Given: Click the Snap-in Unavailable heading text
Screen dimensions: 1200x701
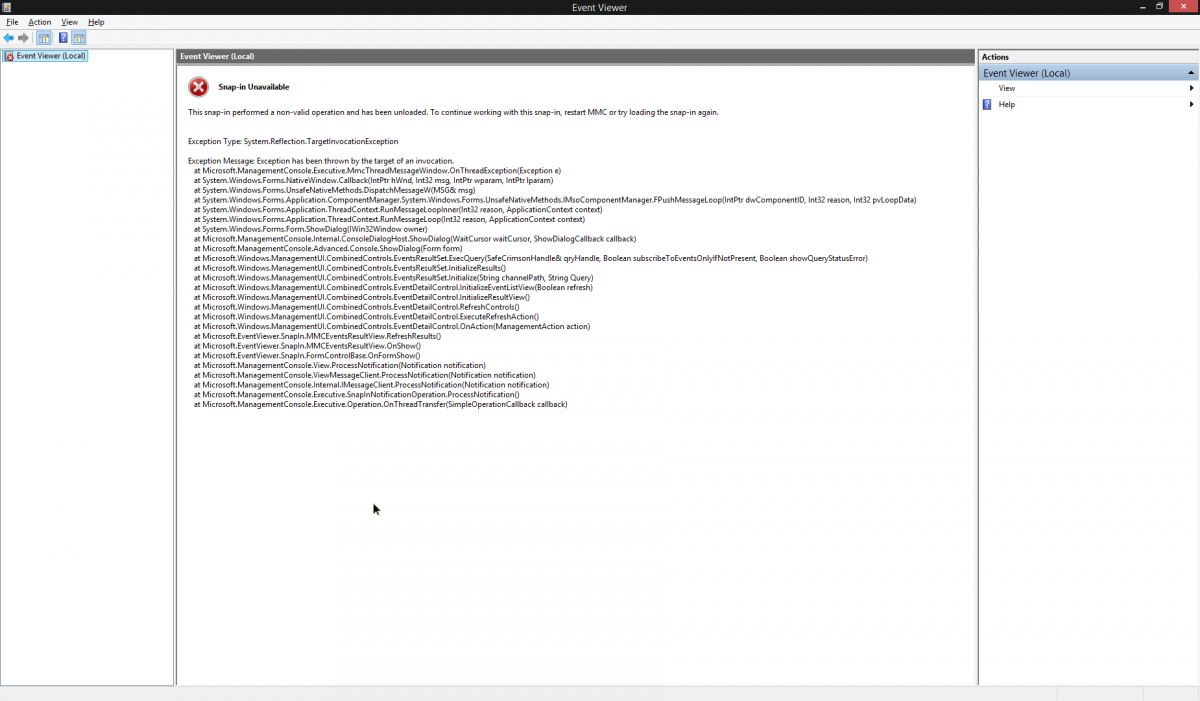Looking at the screenshot, I should coord(254,87).
